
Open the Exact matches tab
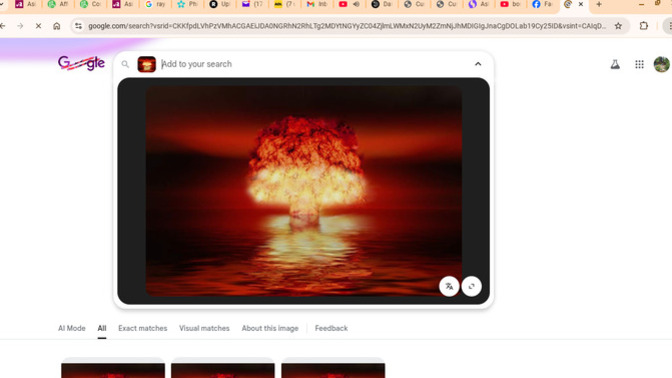(x=143, y=328)
